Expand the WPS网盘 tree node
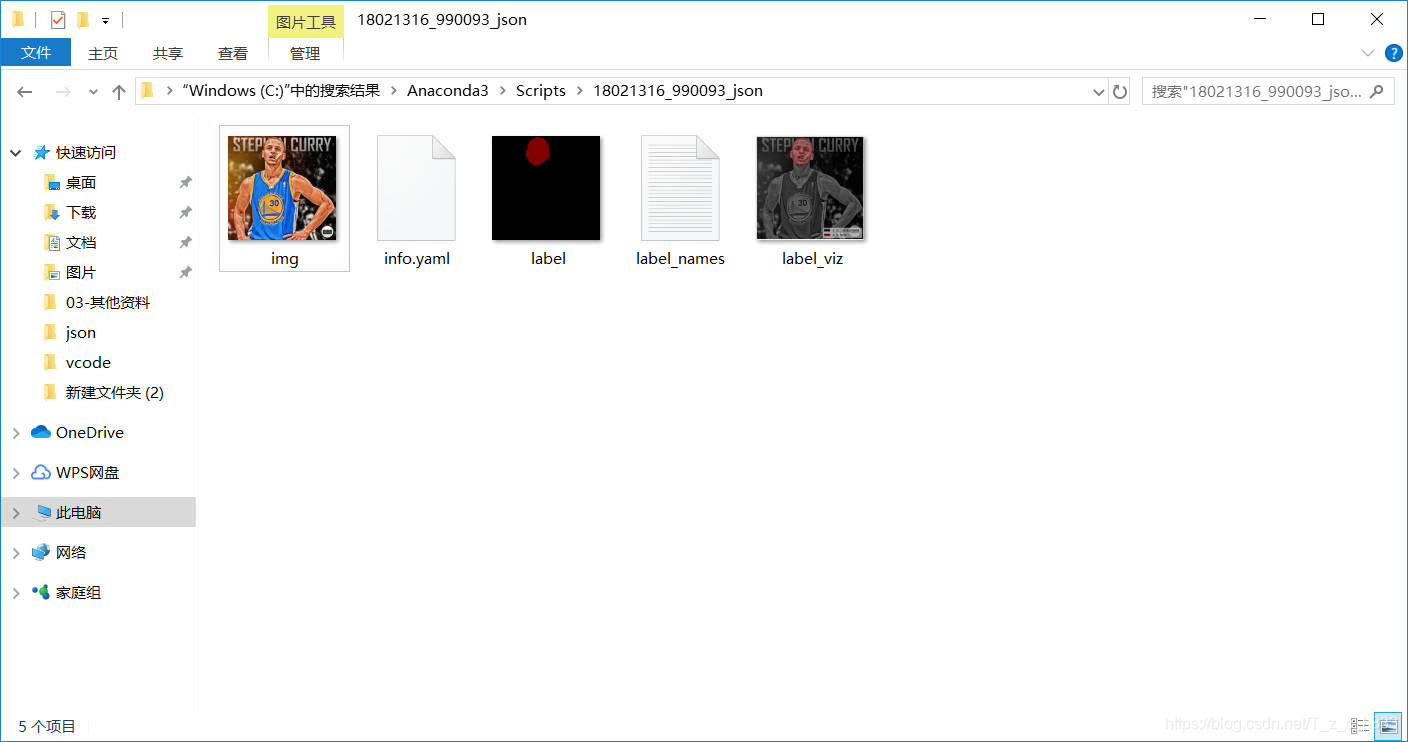 [x=16, y=473]
